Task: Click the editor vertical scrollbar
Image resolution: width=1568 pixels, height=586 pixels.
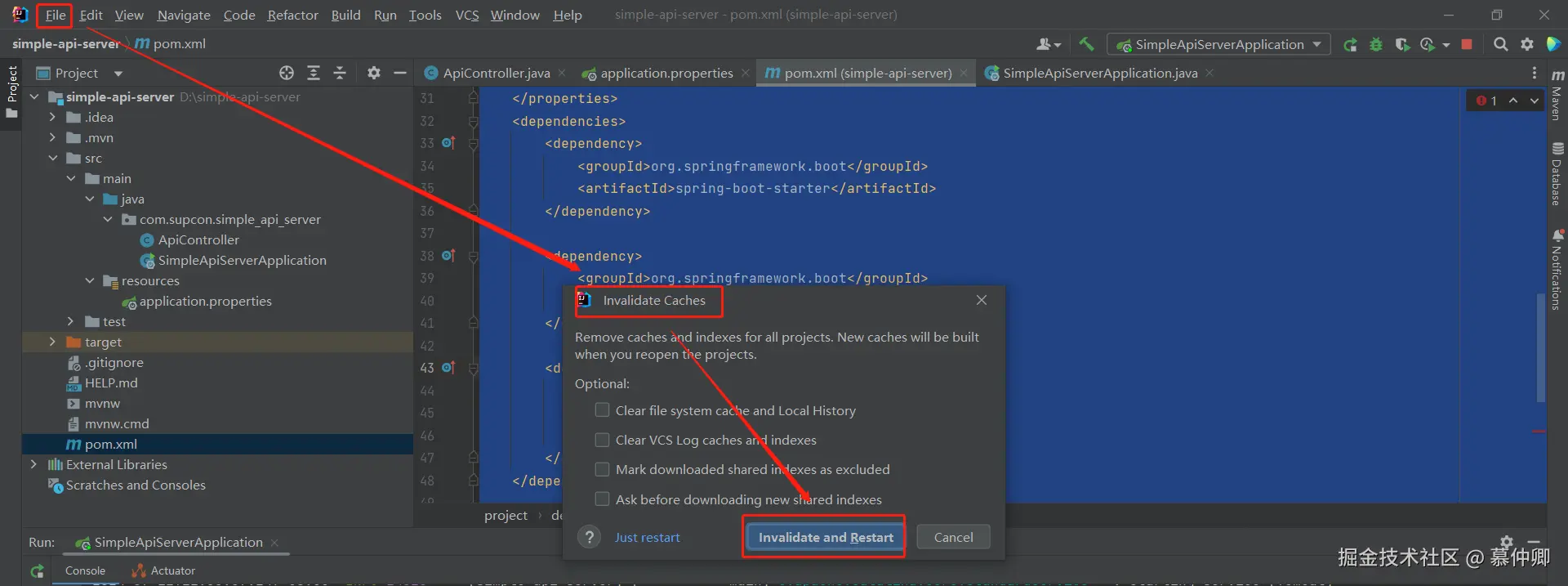Action: (1541, 347)
